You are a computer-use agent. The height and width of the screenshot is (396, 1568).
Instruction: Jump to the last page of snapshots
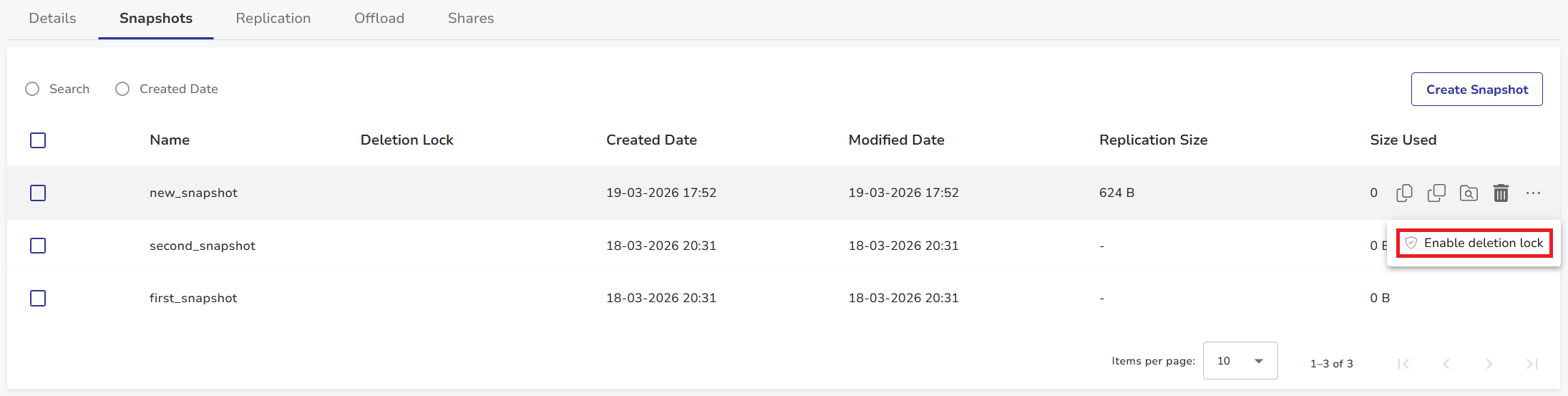click(1532, 364)
